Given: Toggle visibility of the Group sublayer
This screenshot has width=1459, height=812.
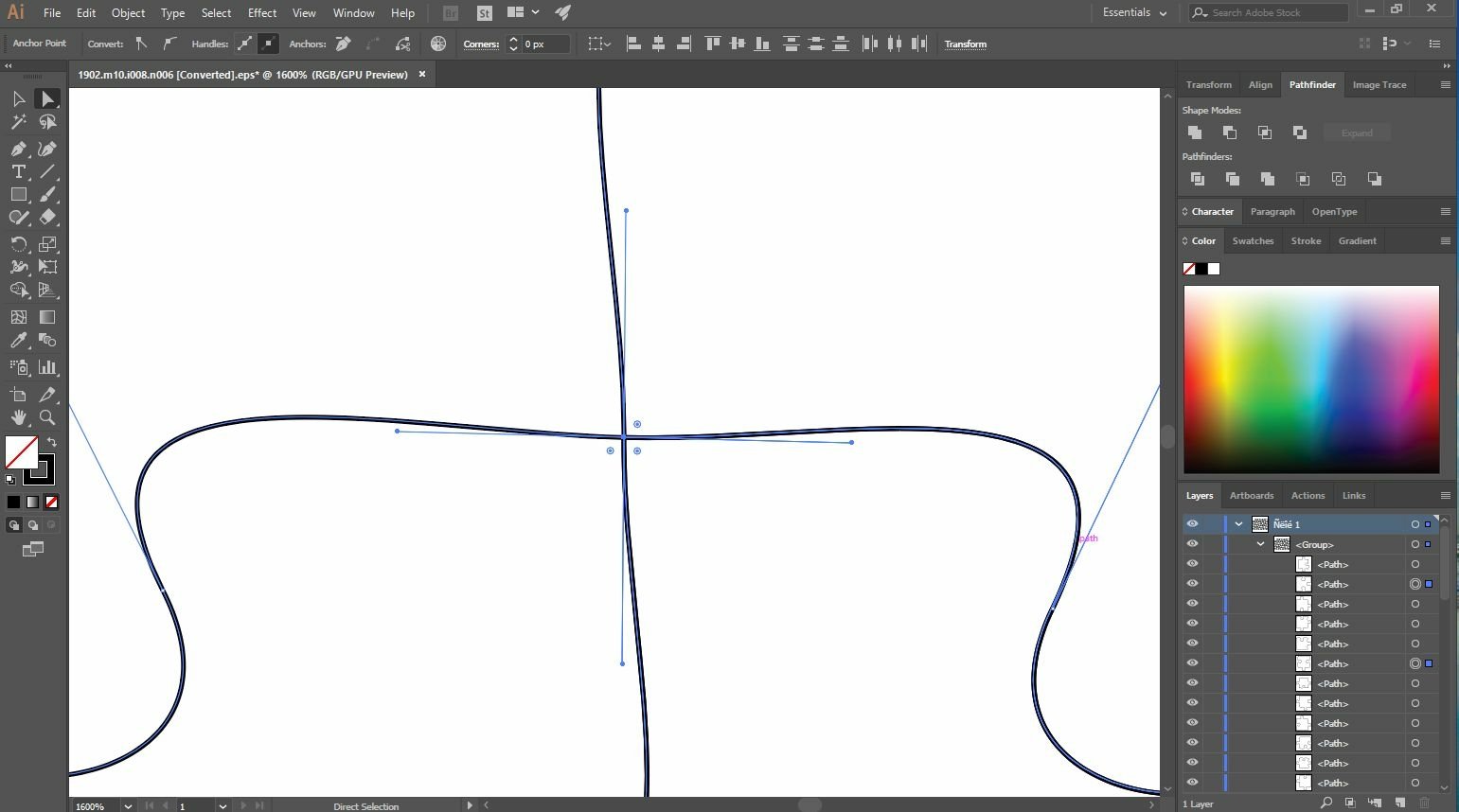Looking at the screenshot, I should coord(1192,544).
